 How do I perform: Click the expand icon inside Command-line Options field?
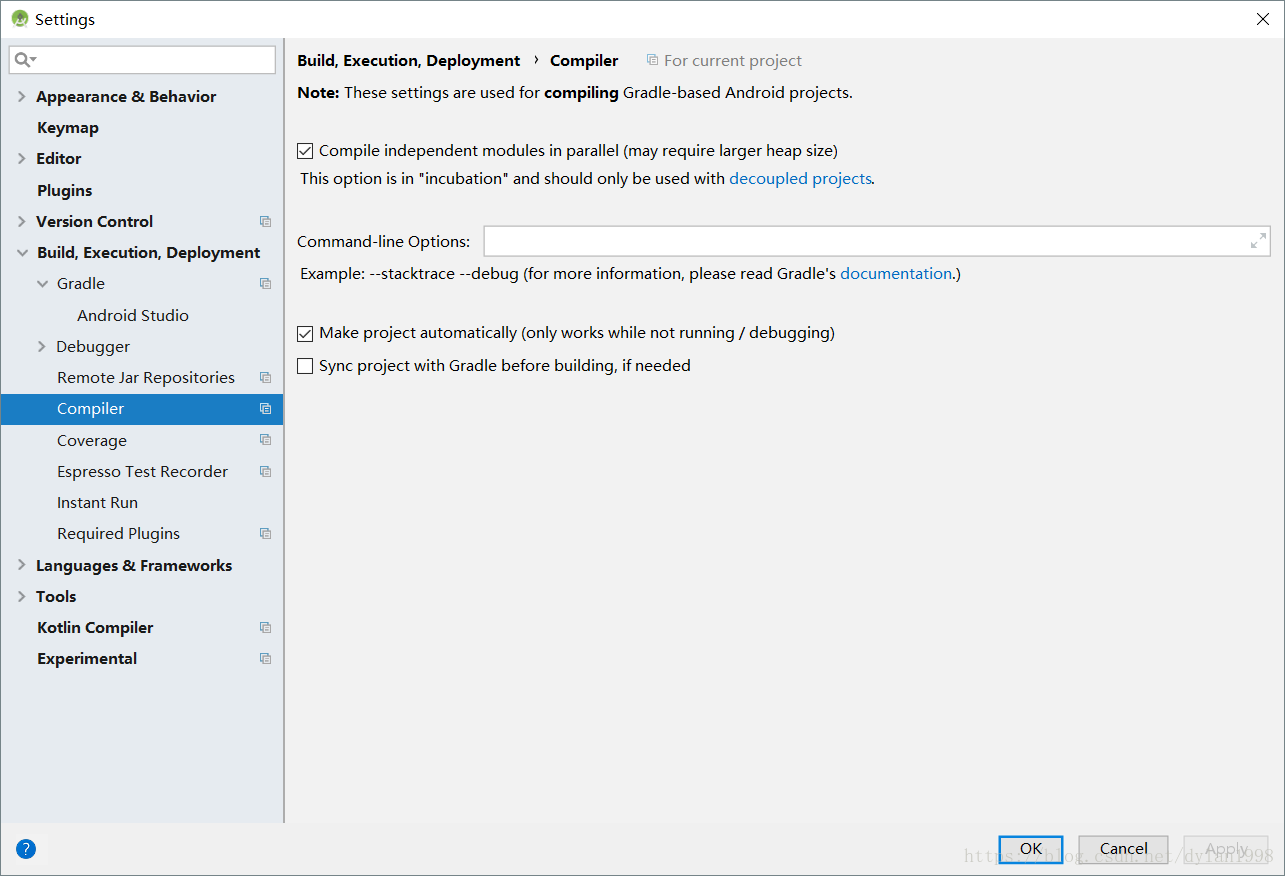click(x=1257, y=240)
